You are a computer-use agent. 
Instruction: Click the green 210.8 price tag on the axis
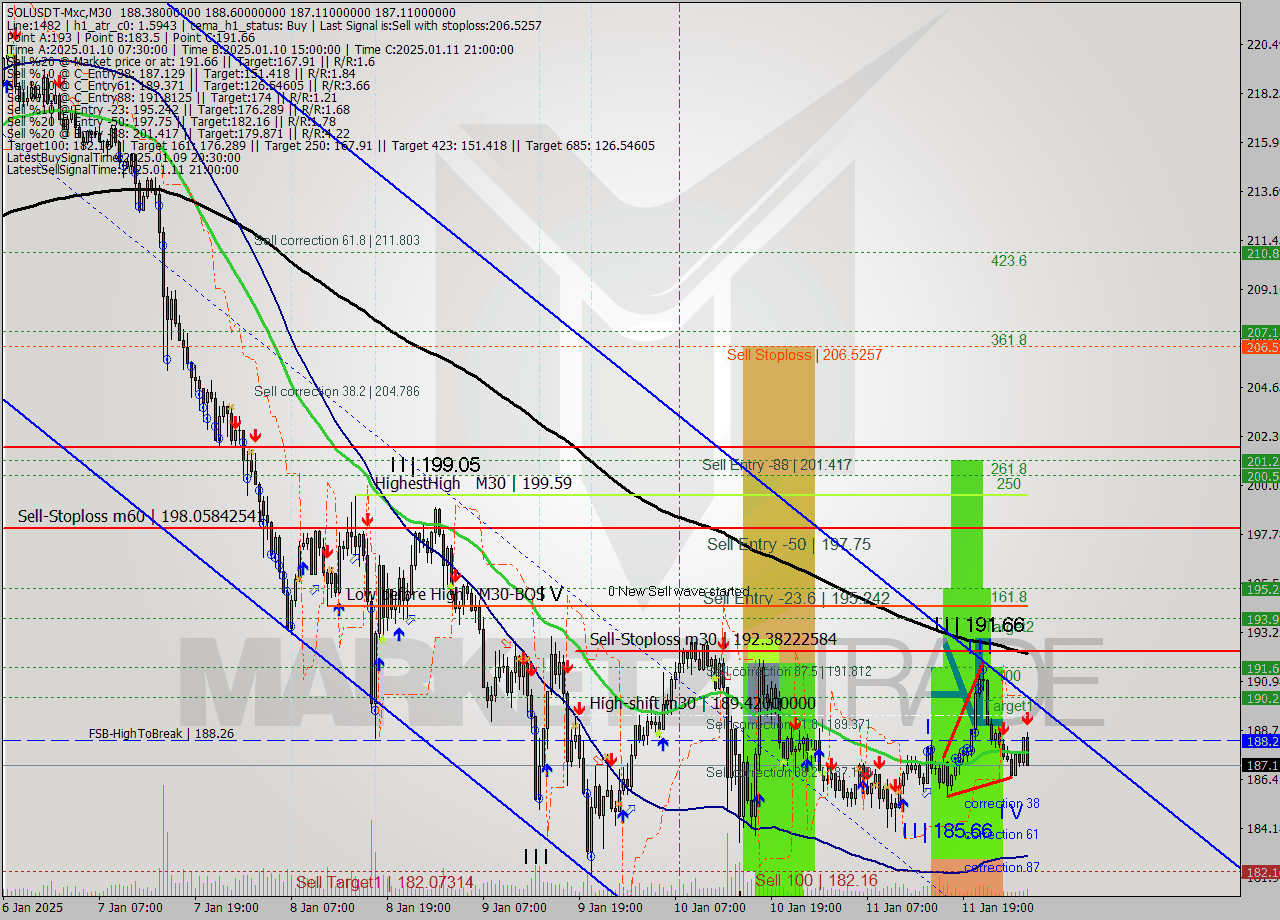pyautogui.click(x=1261, y=254)
